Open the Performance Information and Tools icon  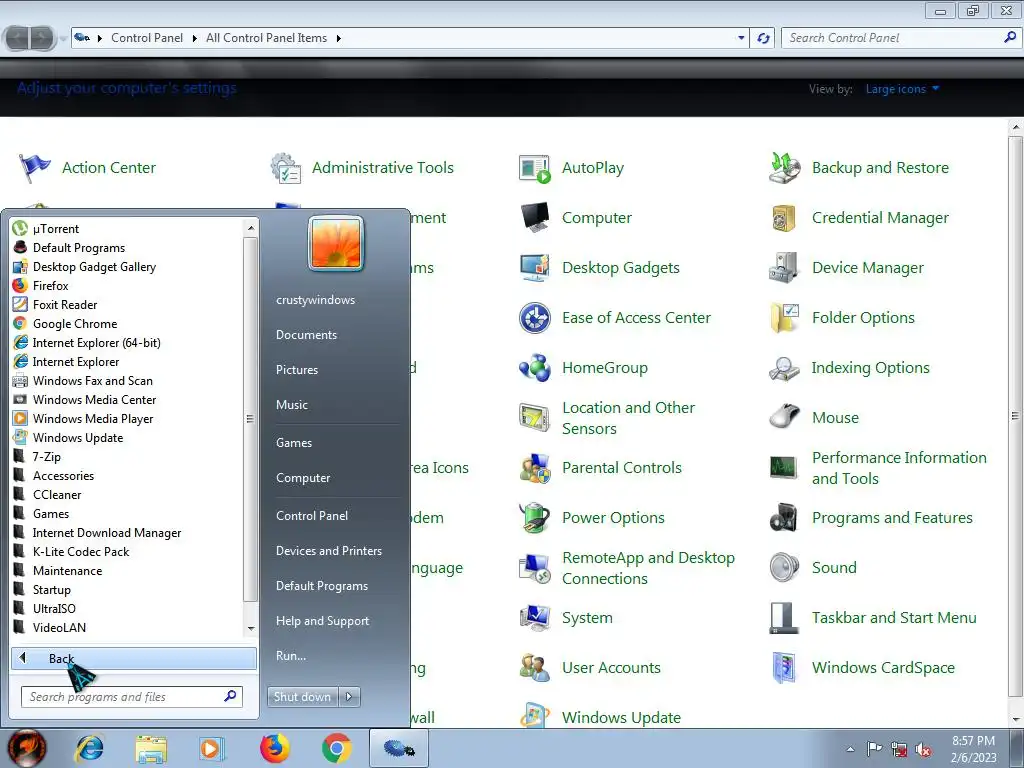[x=784, y=468]
